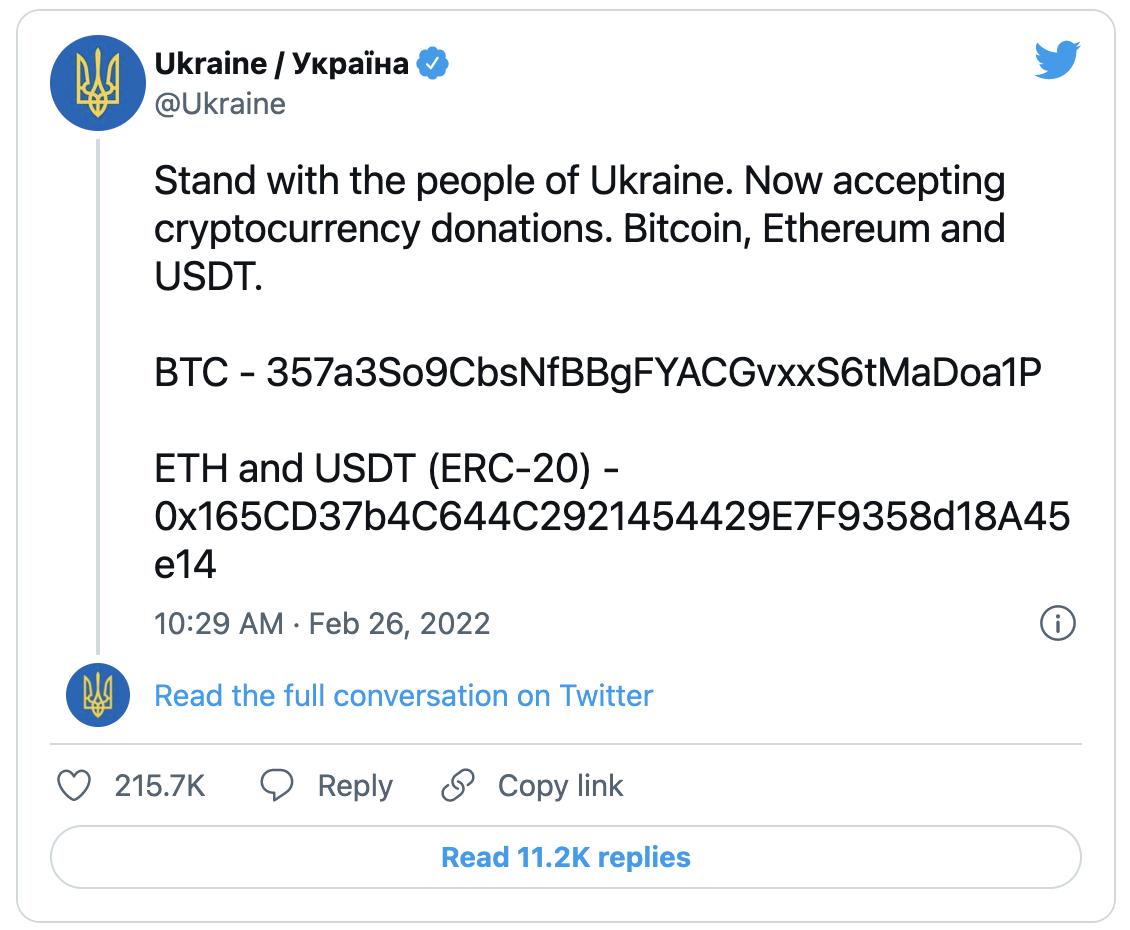
Task: Click the chain link copy icon
Action: [457, 786]
